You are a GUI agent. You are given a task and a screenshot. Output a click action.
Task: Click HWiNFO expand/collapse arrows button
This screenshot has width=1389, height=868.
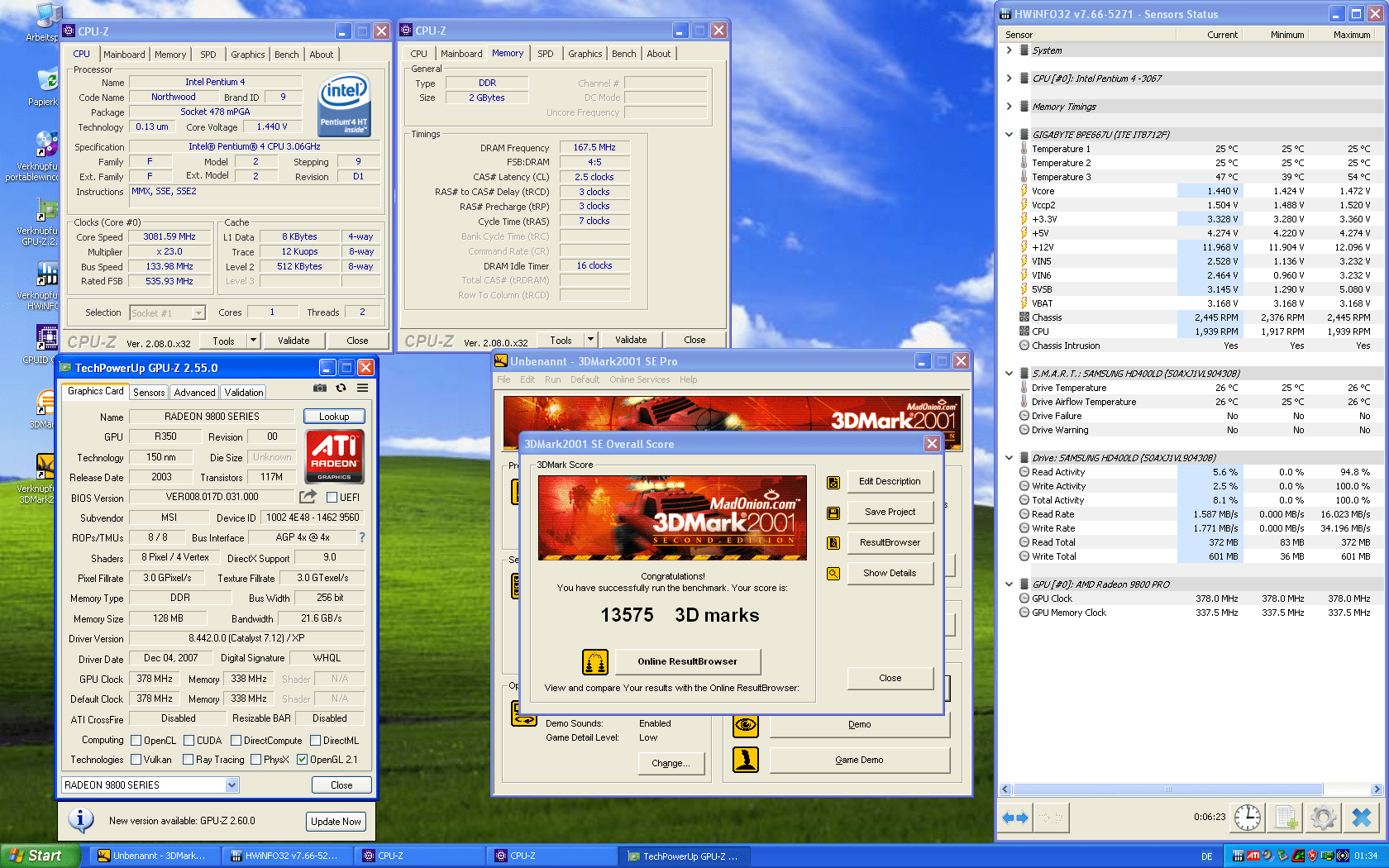1015,818
